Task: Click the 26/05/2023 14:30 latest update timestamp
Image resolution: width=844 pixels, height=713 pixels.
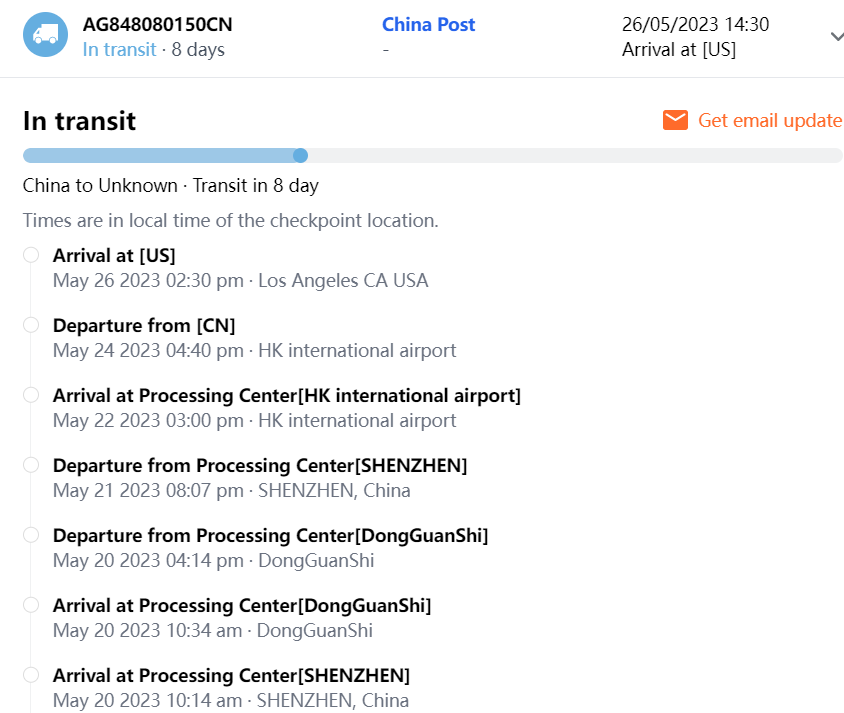Action: tap(696, 24)
